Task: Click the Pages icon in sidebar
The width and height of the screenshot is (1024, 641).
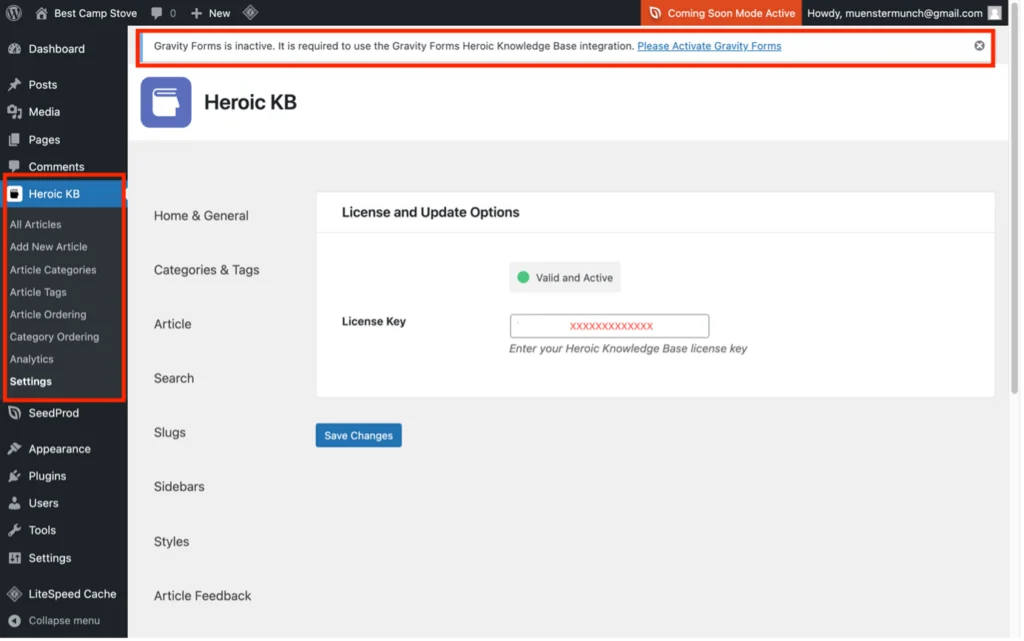Action: tap(14, 140)
